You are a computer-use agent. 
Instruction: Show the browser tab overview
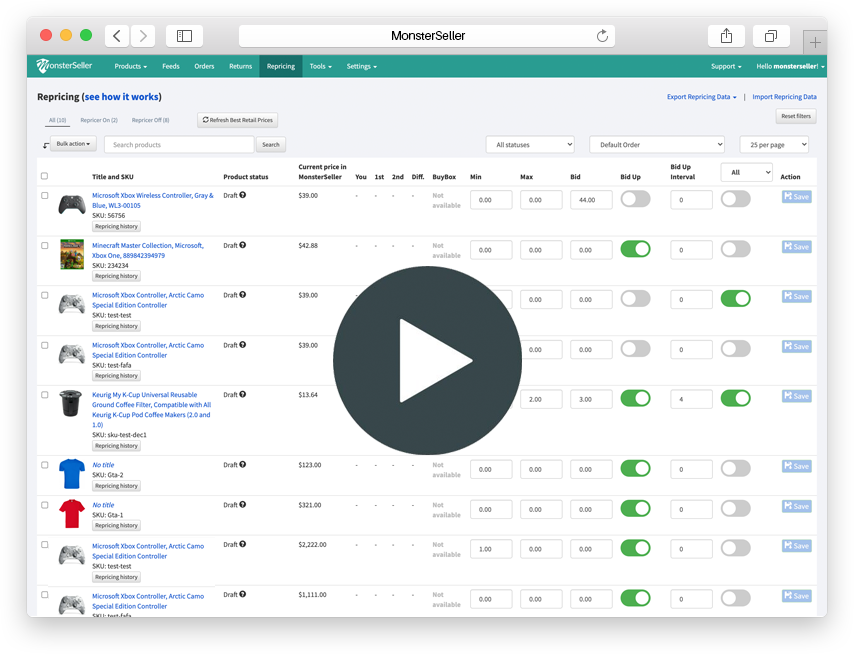click(771, 36)
